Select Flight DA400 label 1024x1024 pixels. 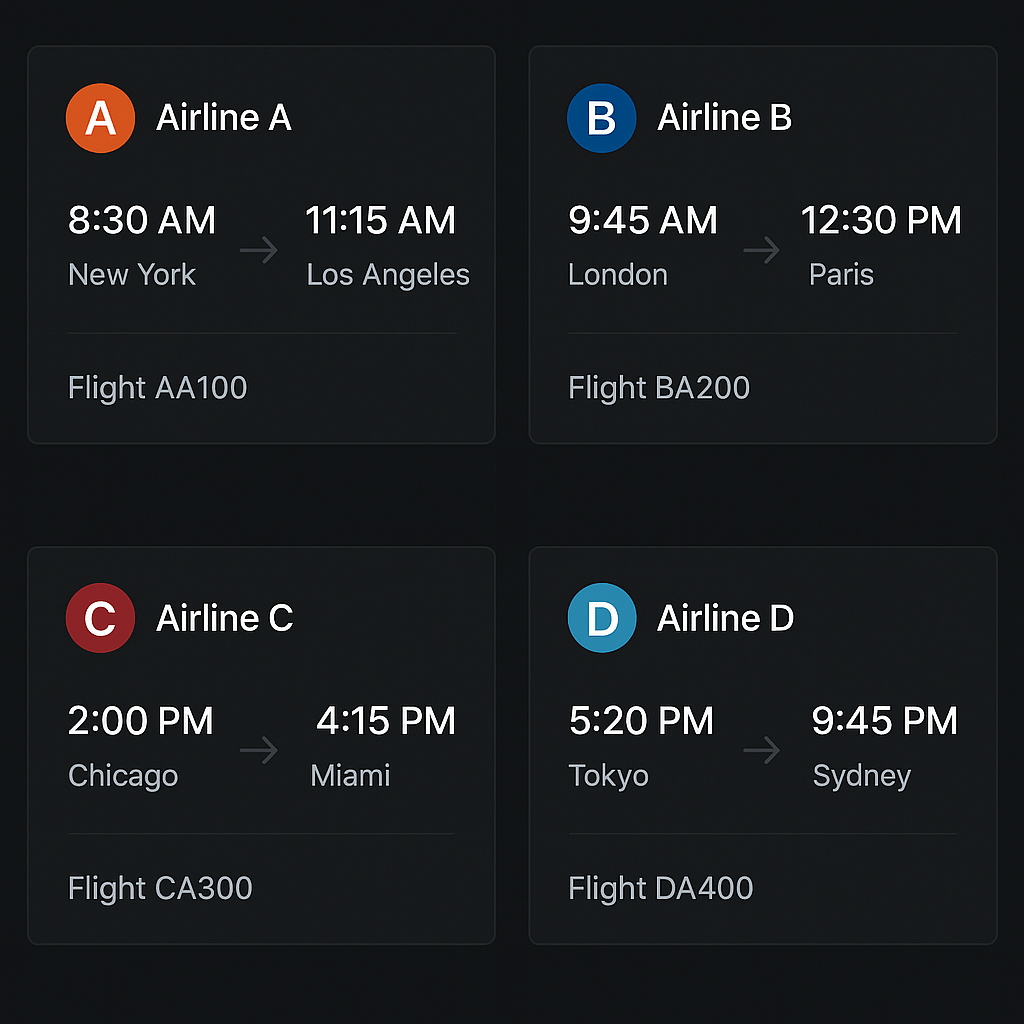pos(660,888)
